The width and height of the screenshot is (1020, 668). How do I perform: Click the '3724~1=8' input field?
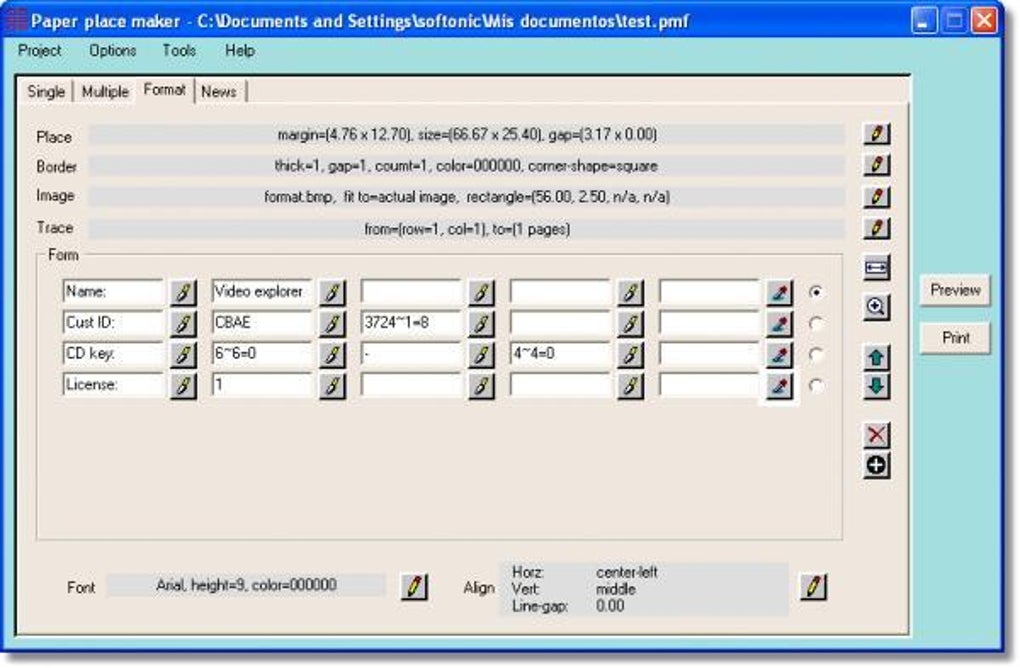[411, 323]
